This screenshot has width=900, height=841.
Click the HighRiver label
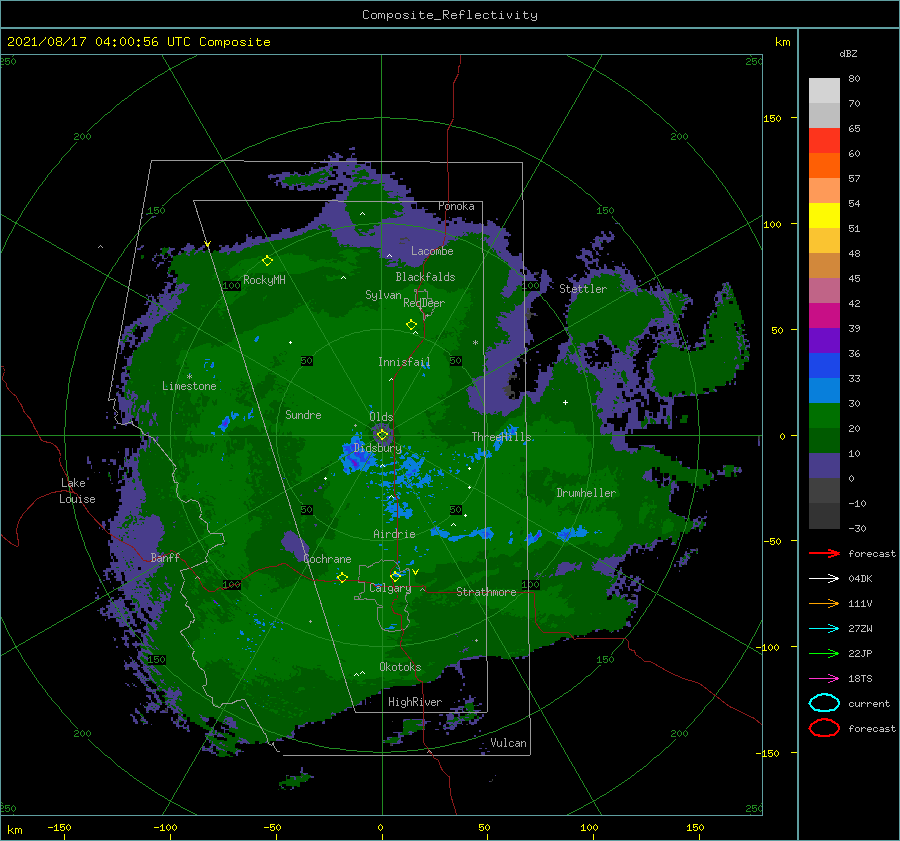point(415,702)
